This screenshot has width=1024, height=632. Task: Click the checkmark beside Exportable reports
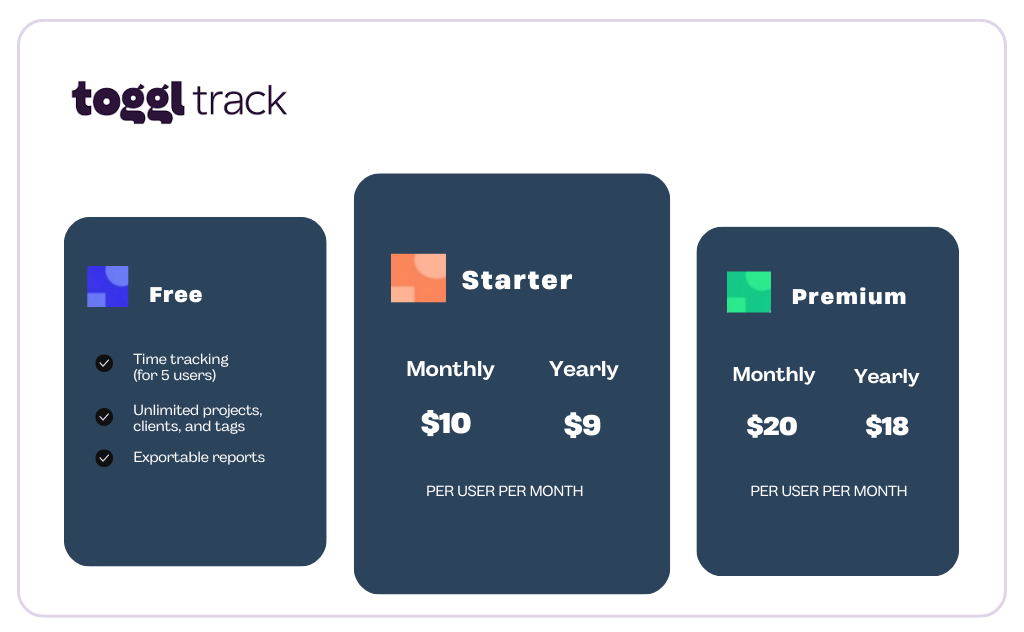(x=104, y=458)
